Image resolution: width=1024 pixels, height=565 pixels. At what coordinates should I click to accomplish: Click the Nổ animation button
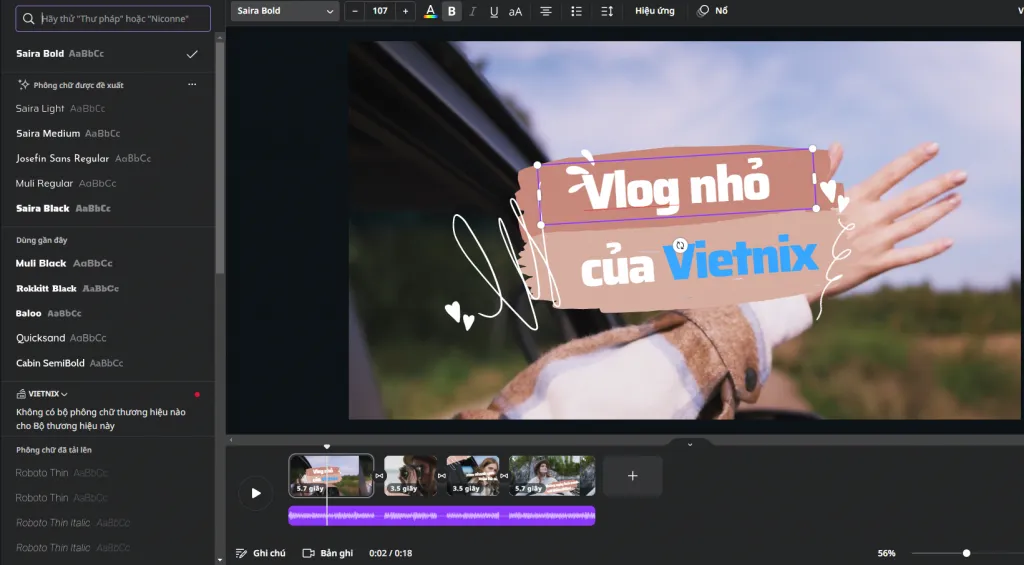click(x=712, y=11)
